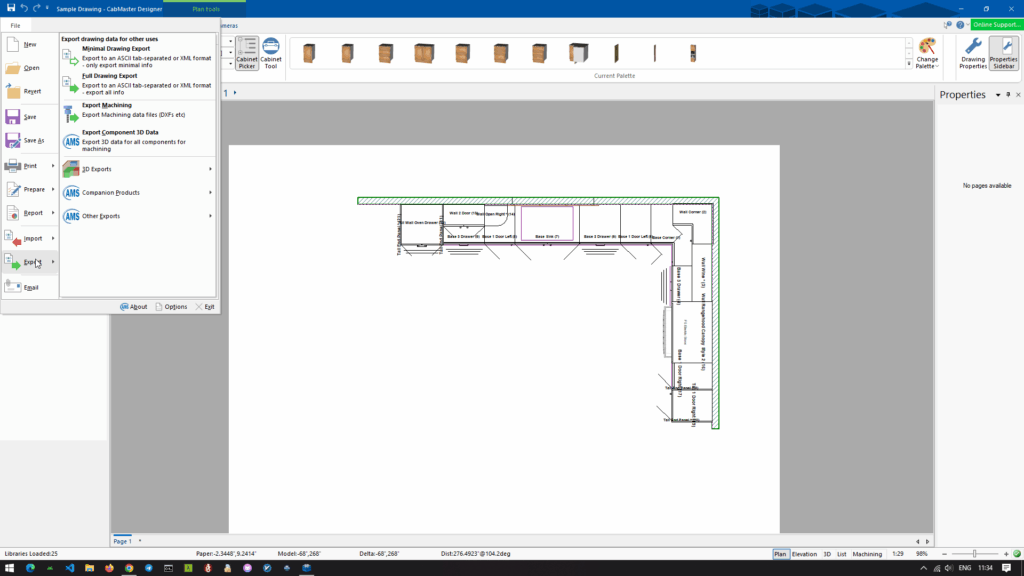Click the Cabinet Tool icon
Screen dimensions: 1024x576
(x=270, y=53)
